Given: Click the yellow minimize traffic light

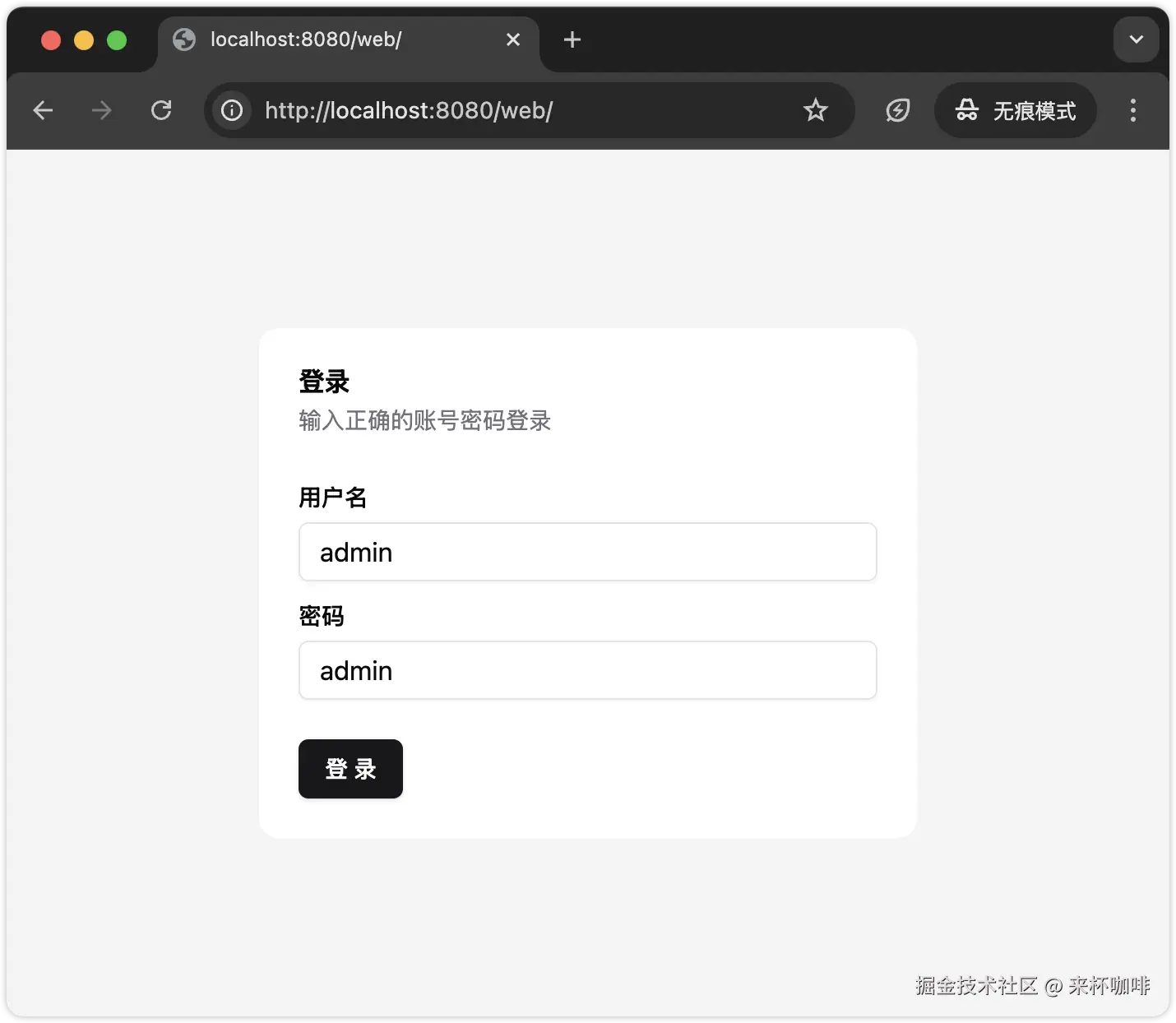Looking at the screenshot, I should pos(83,39).
